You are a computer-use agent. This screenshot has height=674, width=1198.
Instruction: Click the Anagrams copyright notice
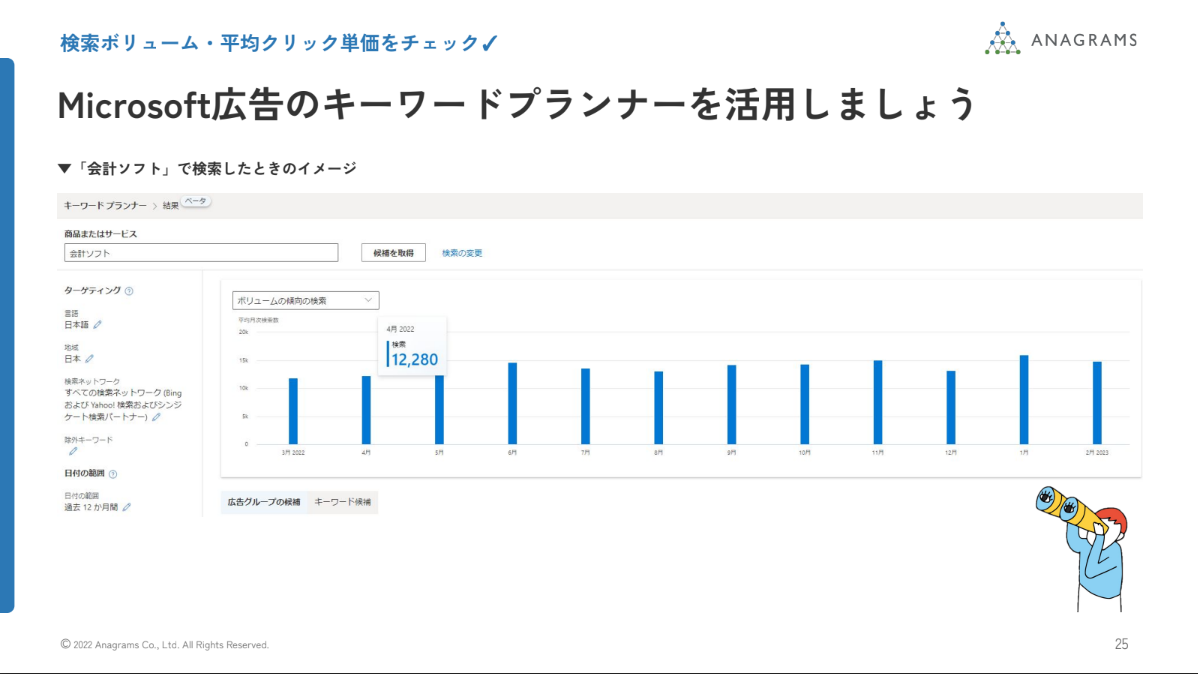165,645
